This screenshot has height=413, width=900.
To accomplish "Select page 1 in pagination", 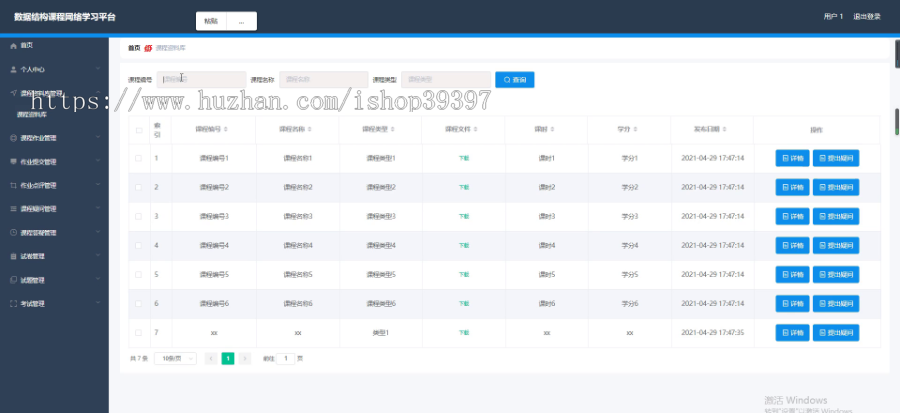I will 228,359.
